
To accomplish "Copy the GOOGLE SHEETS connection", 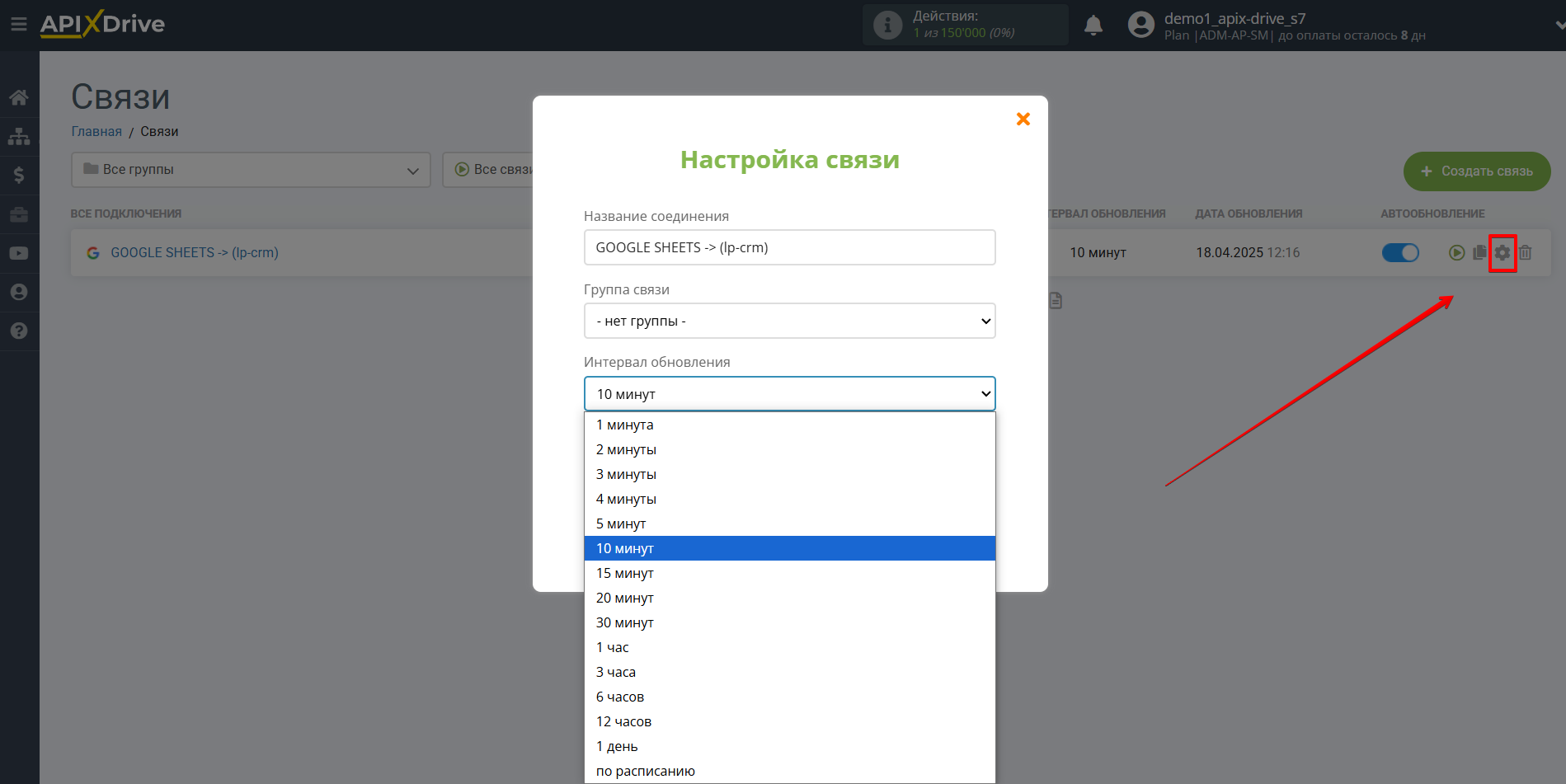I will [1479, 252].
